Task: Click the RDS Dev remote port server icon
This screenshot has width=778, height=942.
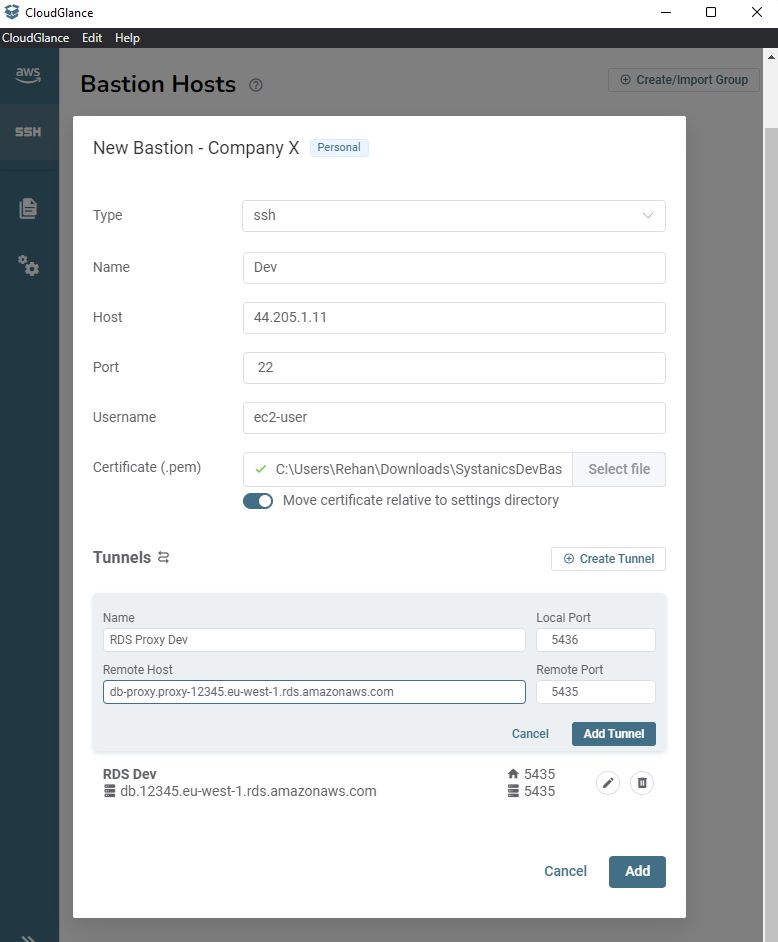Action: click(513, 791)
